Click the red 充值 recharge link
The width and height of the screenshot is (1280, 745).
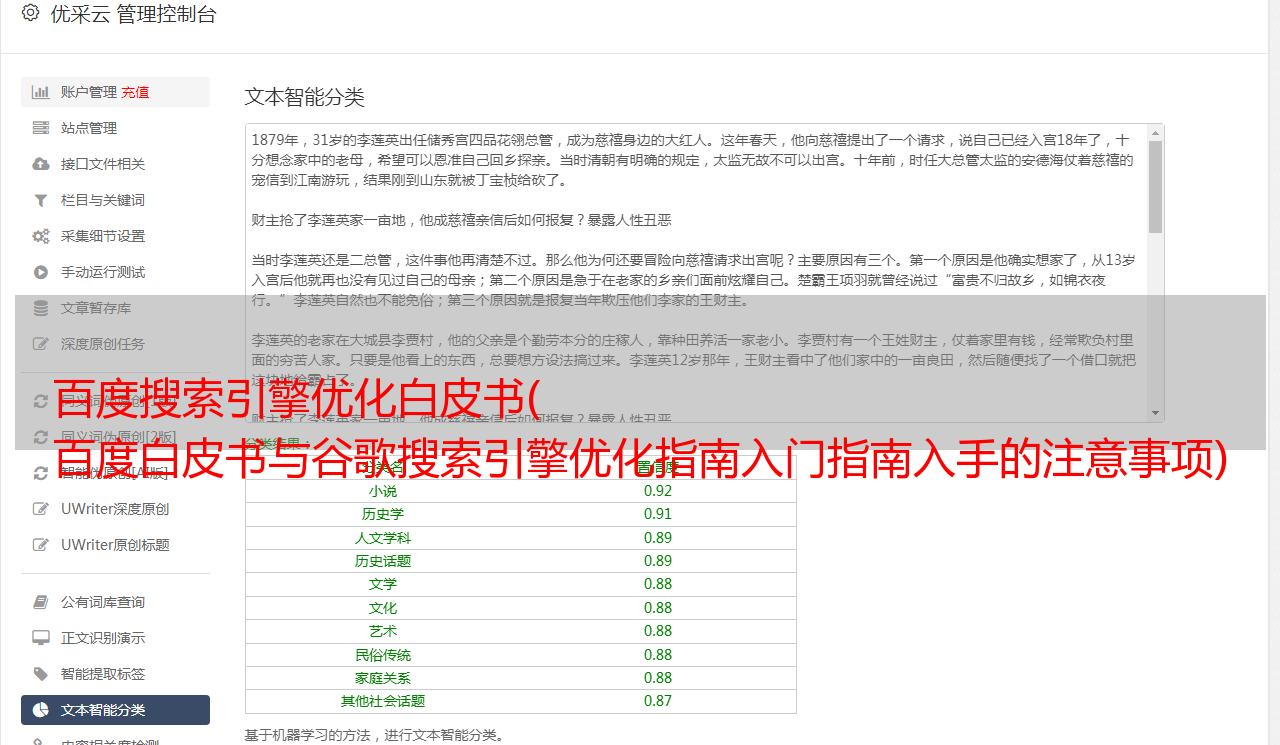(135, 92)
